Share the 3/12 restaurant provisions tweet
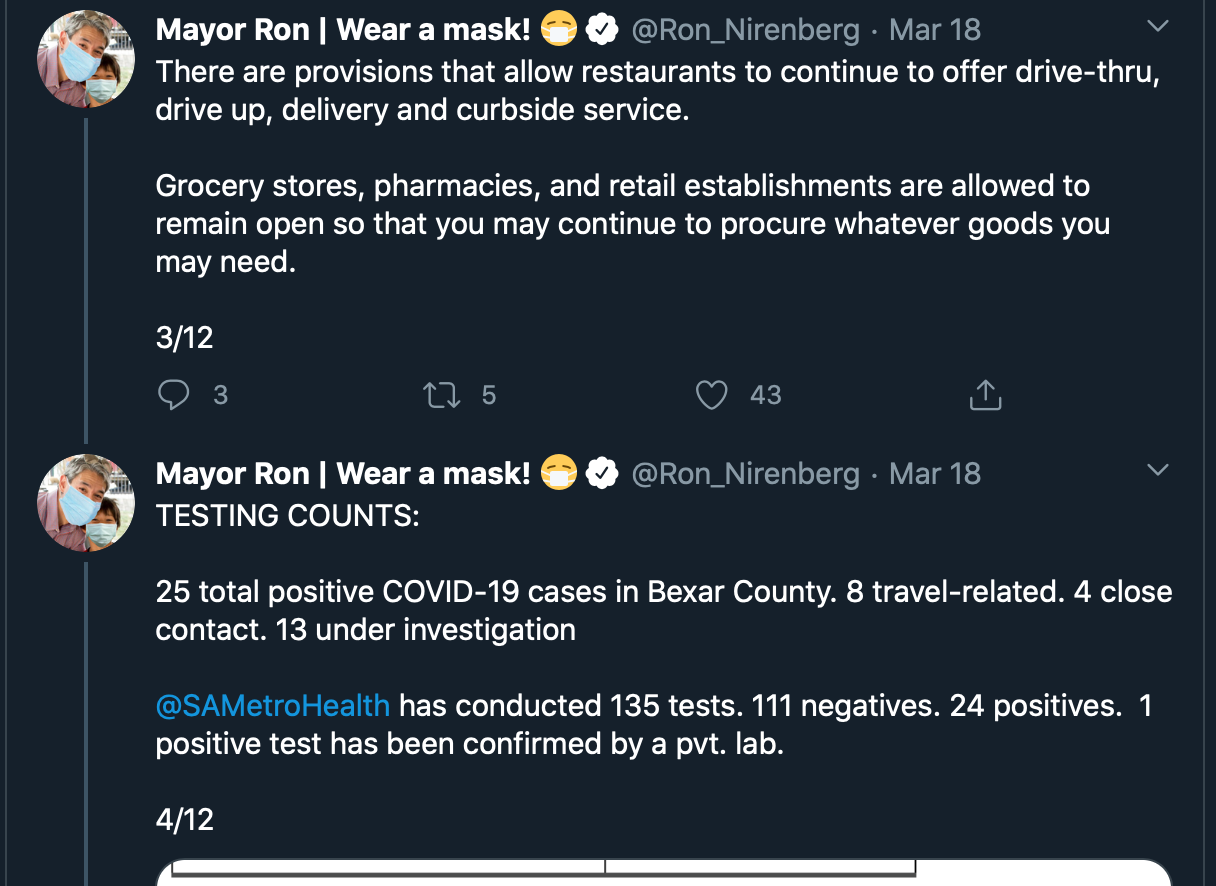The height and width of the screenshot is (886, 1216). pyautogui.click(x=985, y=395)
